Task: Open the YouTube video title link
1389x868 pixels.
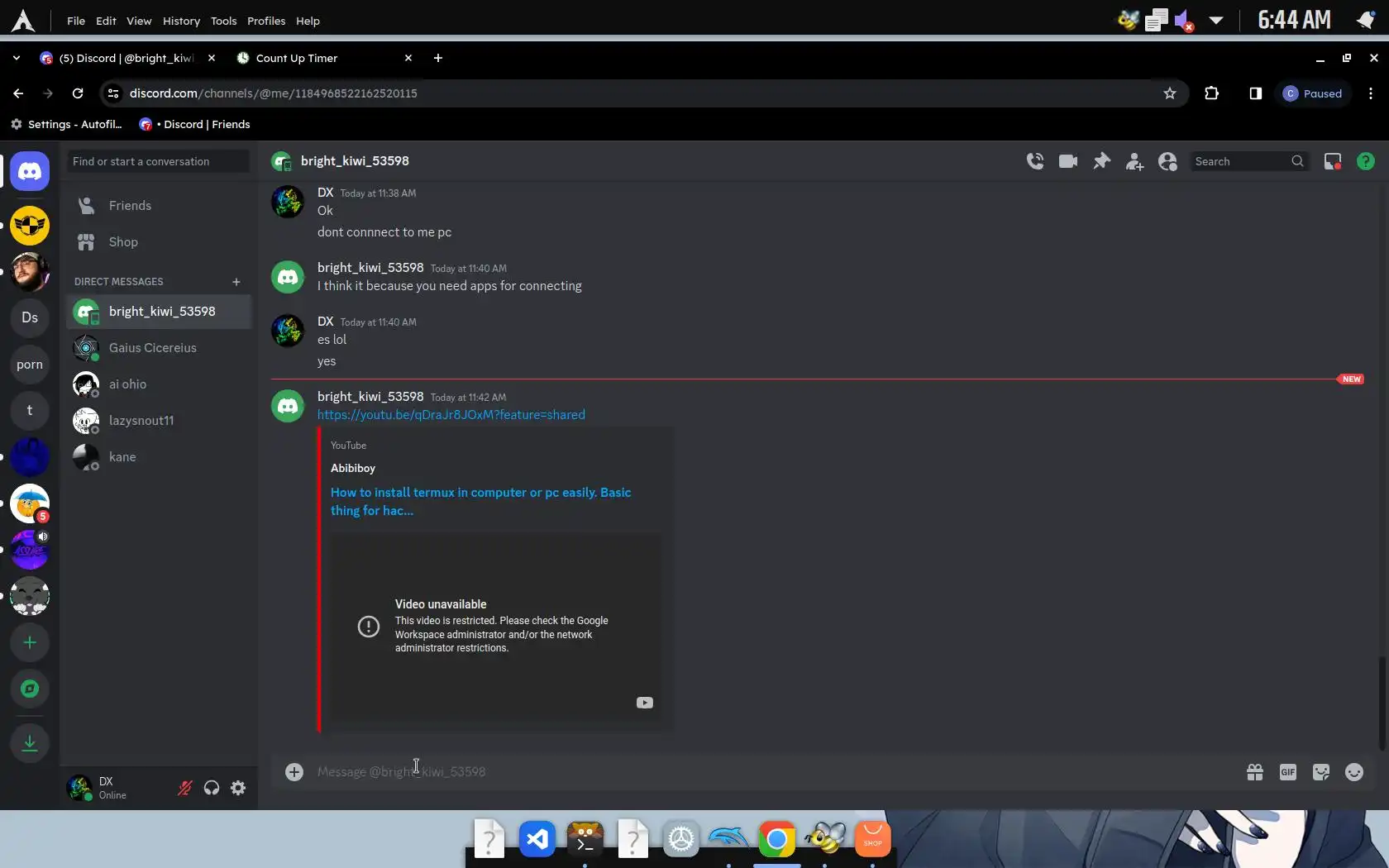Action: point(480,501)
